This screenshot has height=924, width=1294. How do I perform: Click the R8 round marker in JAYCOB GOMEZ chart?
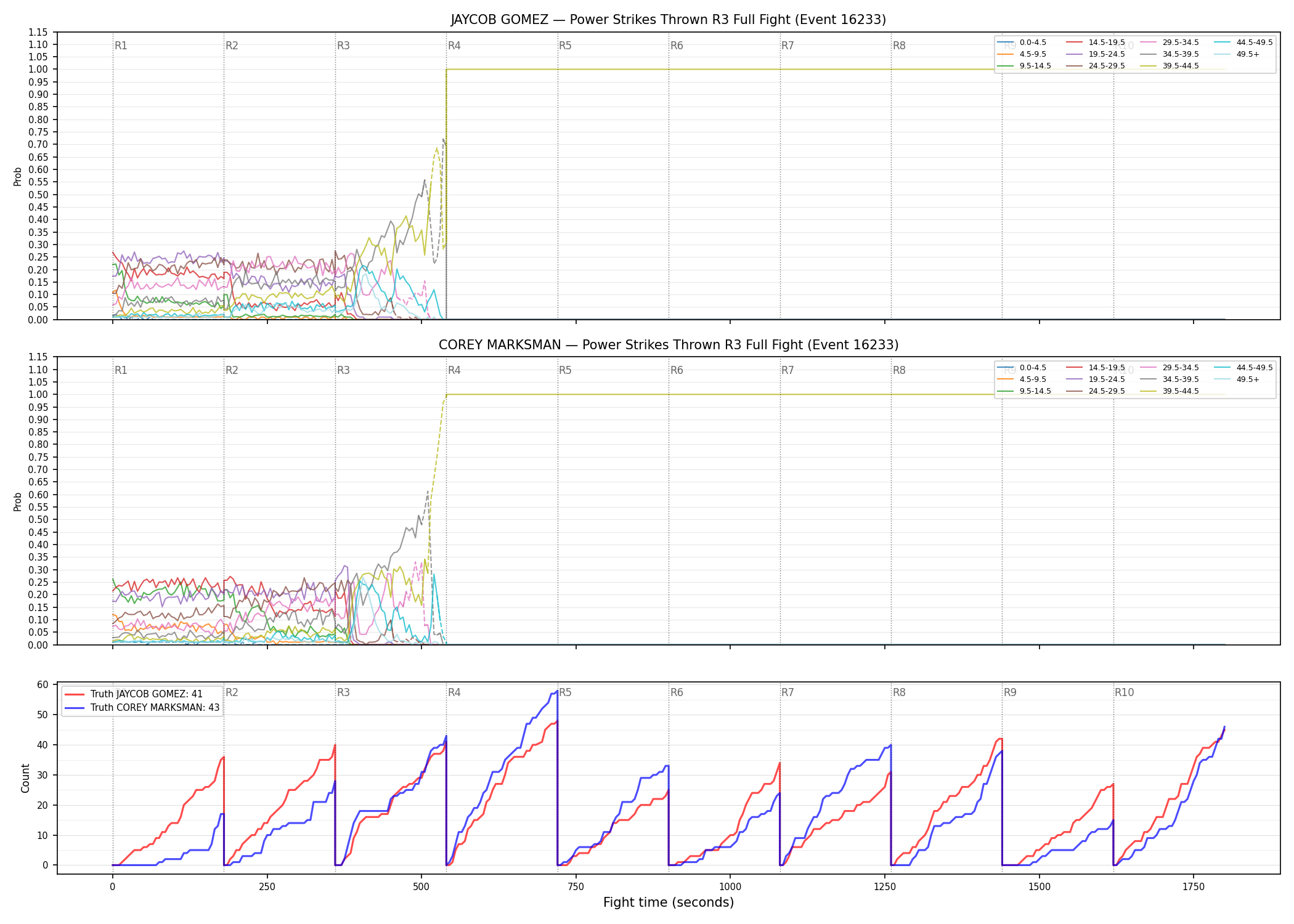[899, 46]
